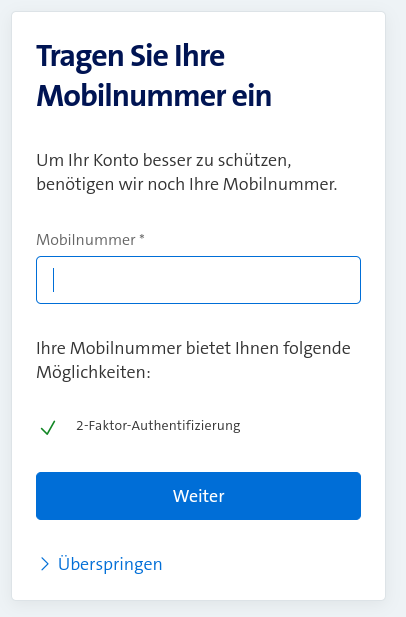This screenshot has width=406, height=617.
Task: Click heading line "Tragen Sie Ihre"
Action: click(131, 57)
